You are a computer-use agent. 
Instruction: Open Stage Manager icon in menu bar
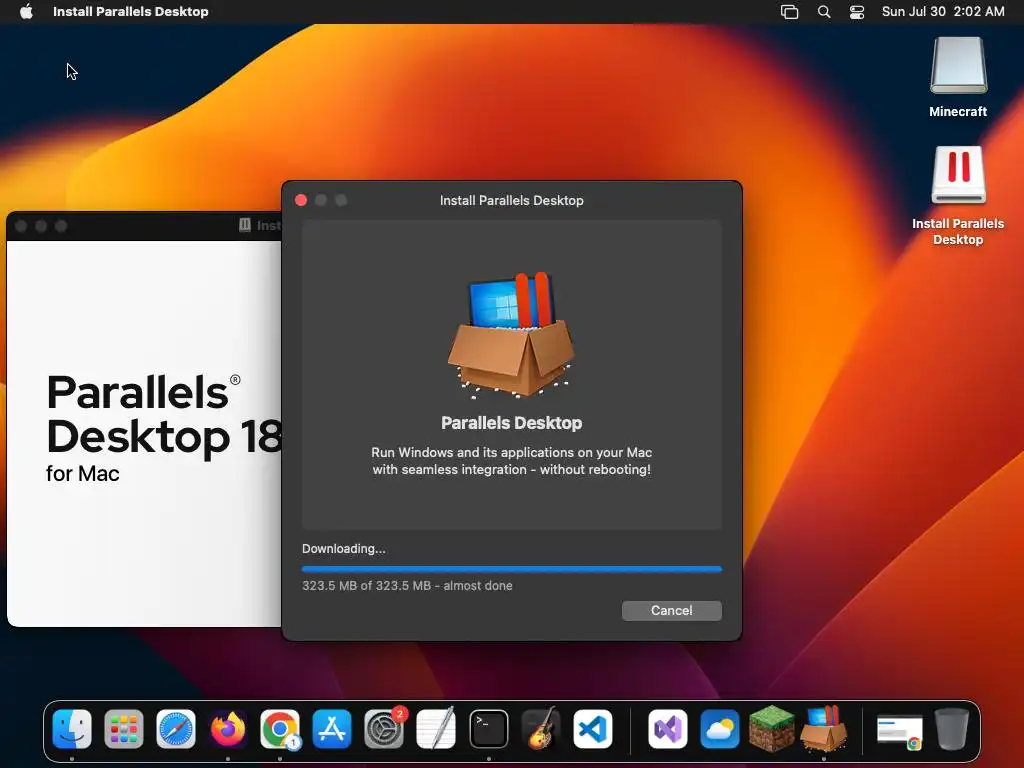tap(790, 12)
